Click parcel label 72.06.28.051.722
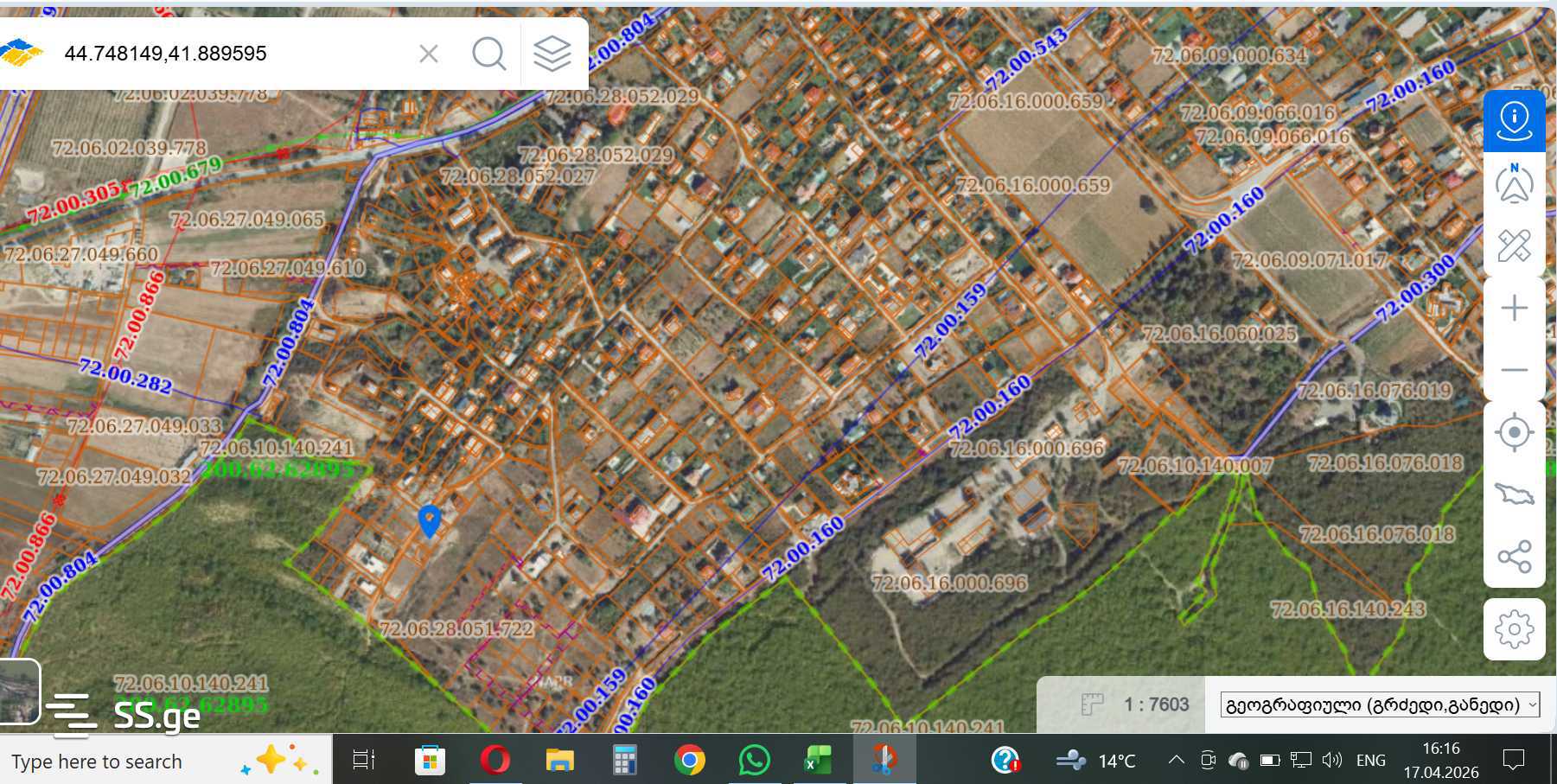This screenshot has width=1557, height=784. [x=456, y=628]
